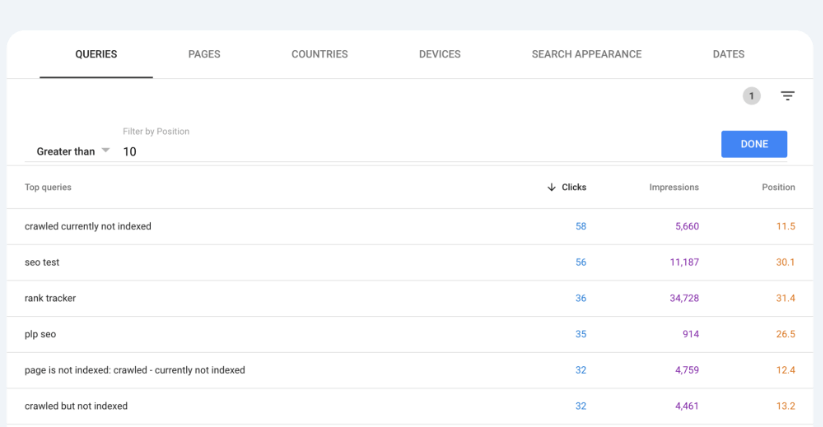The height and width of the screenshot is (427, 823).
Task: Click the Top queries column header
Action: coord(48,187)
